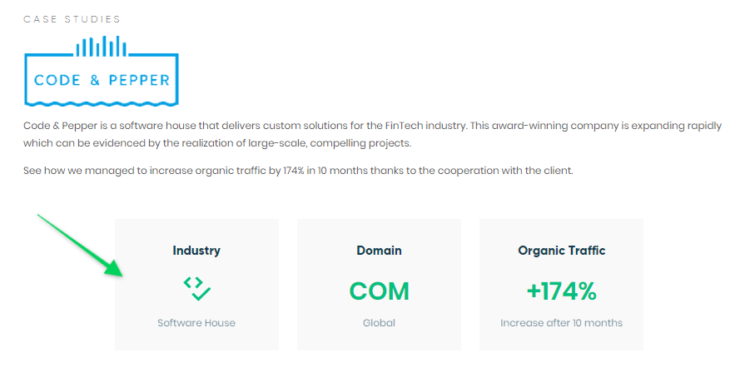
Task: Click the Organic Traffic title
Action: (561, 251)
